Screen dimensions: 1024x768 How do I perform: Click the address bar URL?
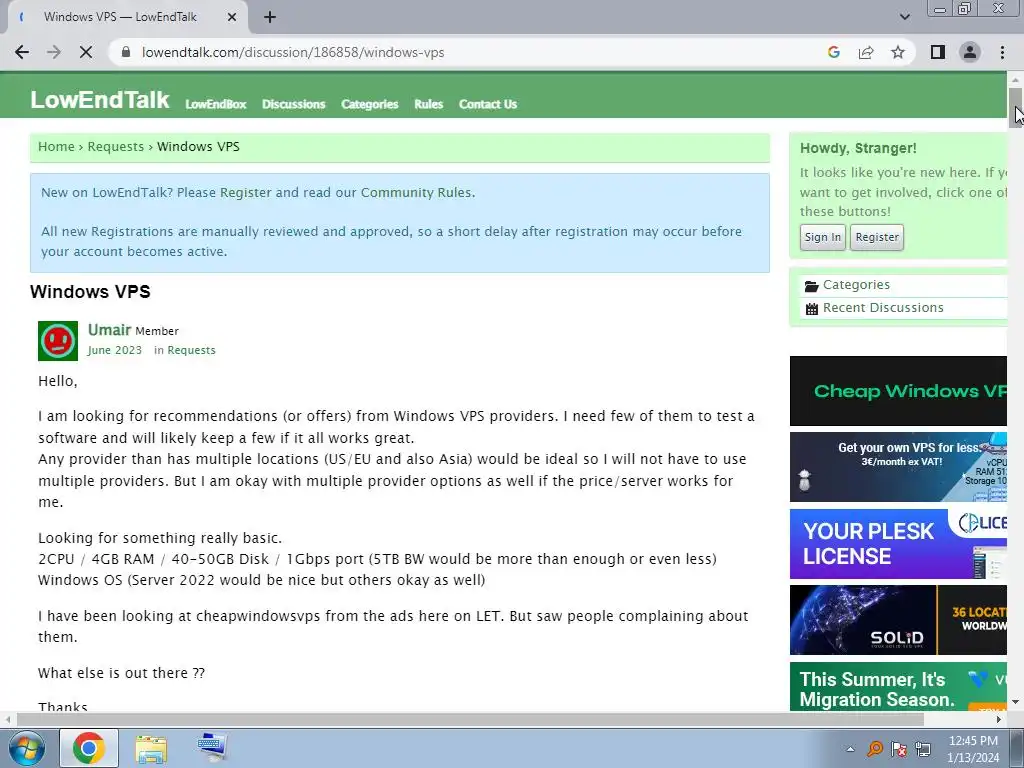click(x=293, y=52)
